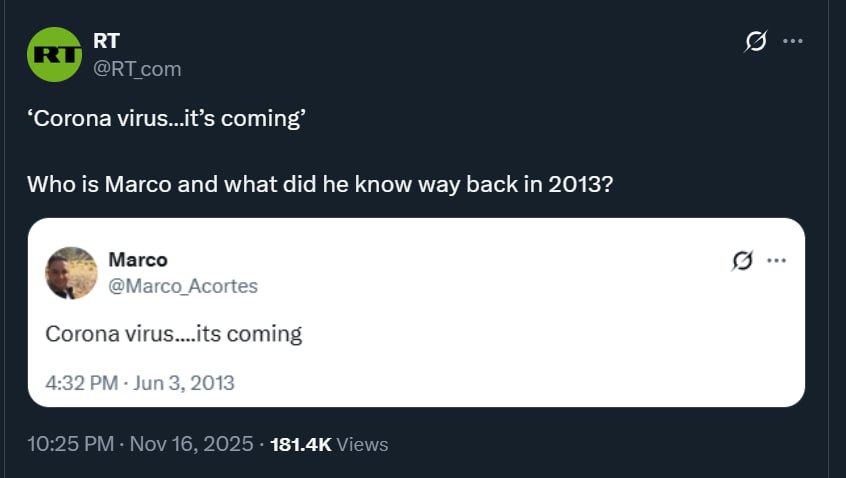Click the 181.4K view count number
This screenshot has width=846, height=478.
coord(301,444)
